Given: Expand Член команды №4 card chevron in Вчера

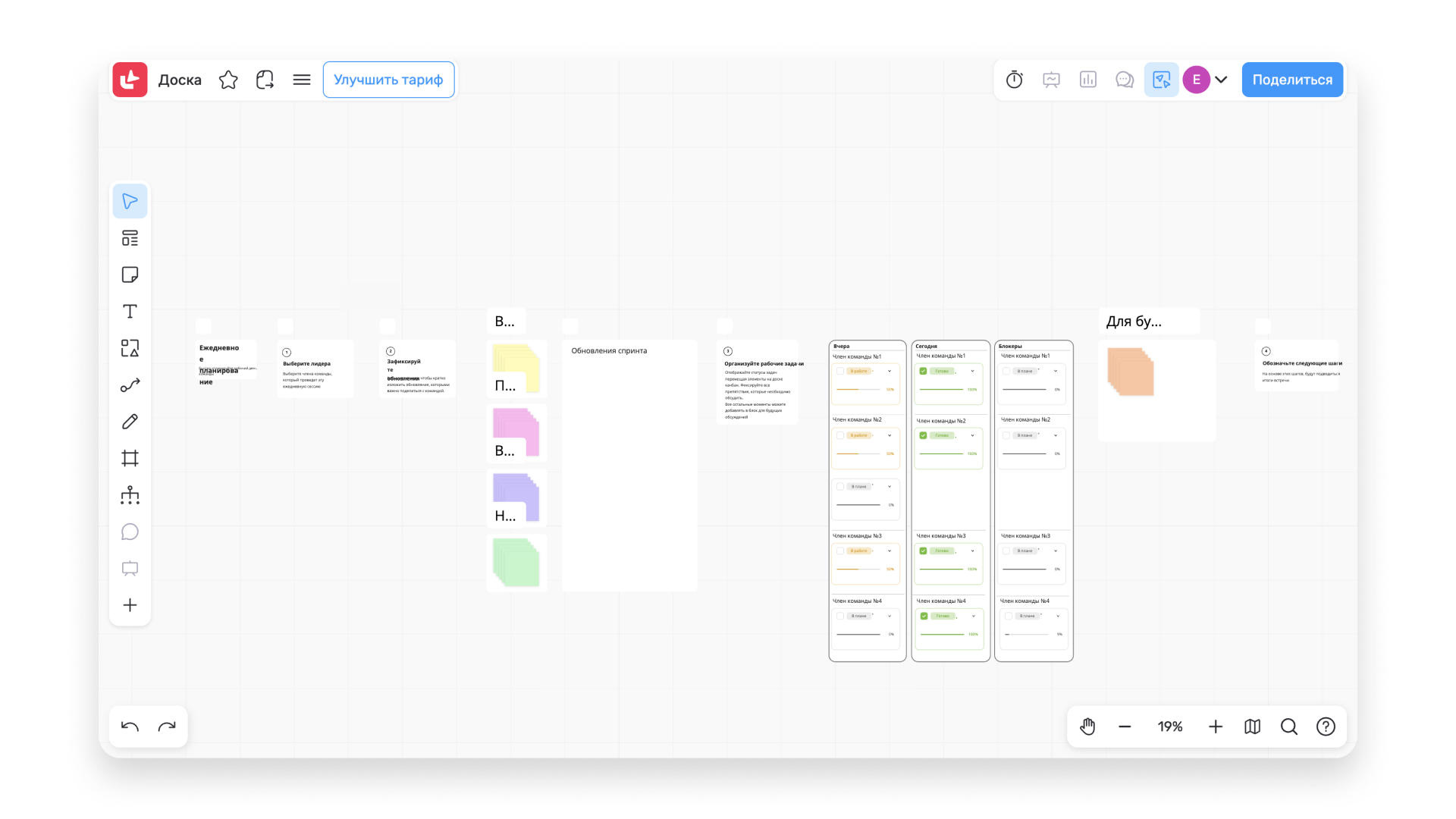Looking at the screenshot, I should [890, 616].
